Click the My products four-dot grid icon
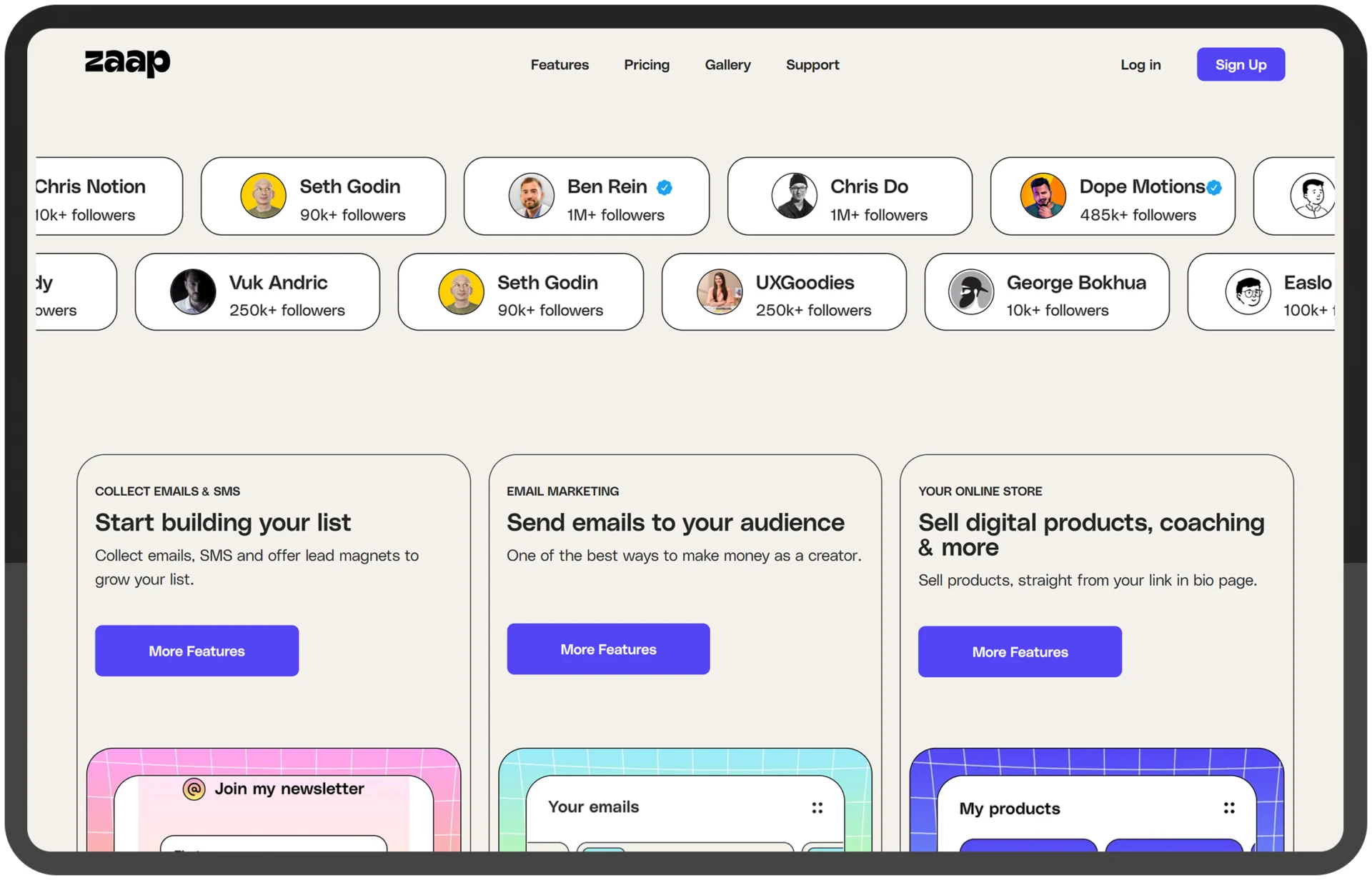The width and height of the screenshot is (1372, 880). pyautogui.click(x=1229, y=808)
